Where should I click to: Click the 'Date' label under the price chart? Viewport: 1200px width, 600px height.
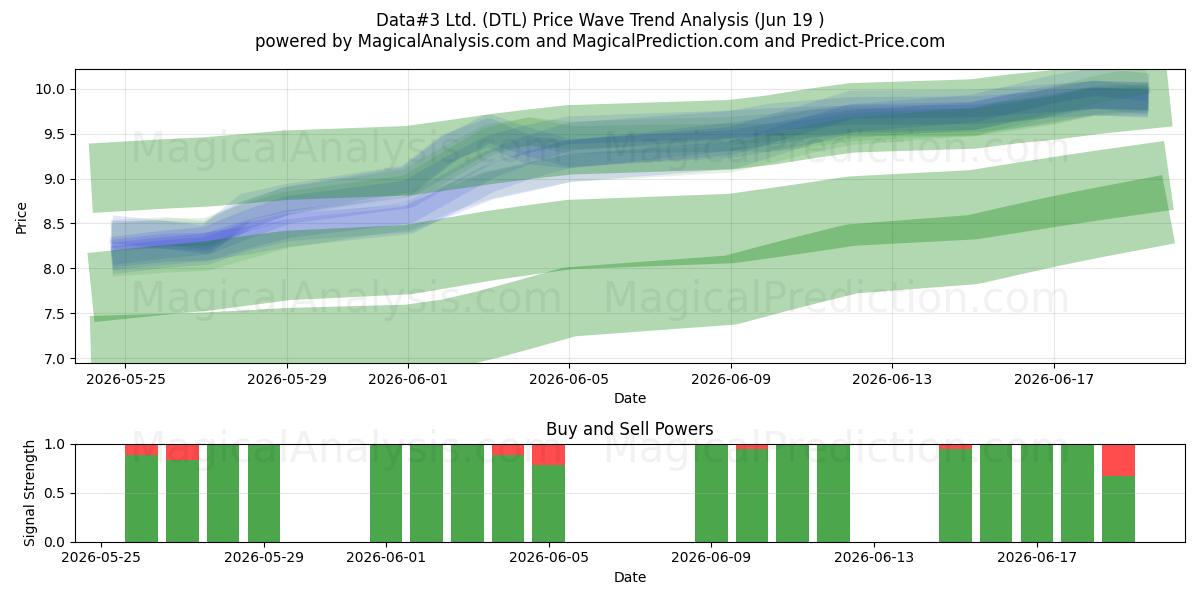(x=630, y=398)
